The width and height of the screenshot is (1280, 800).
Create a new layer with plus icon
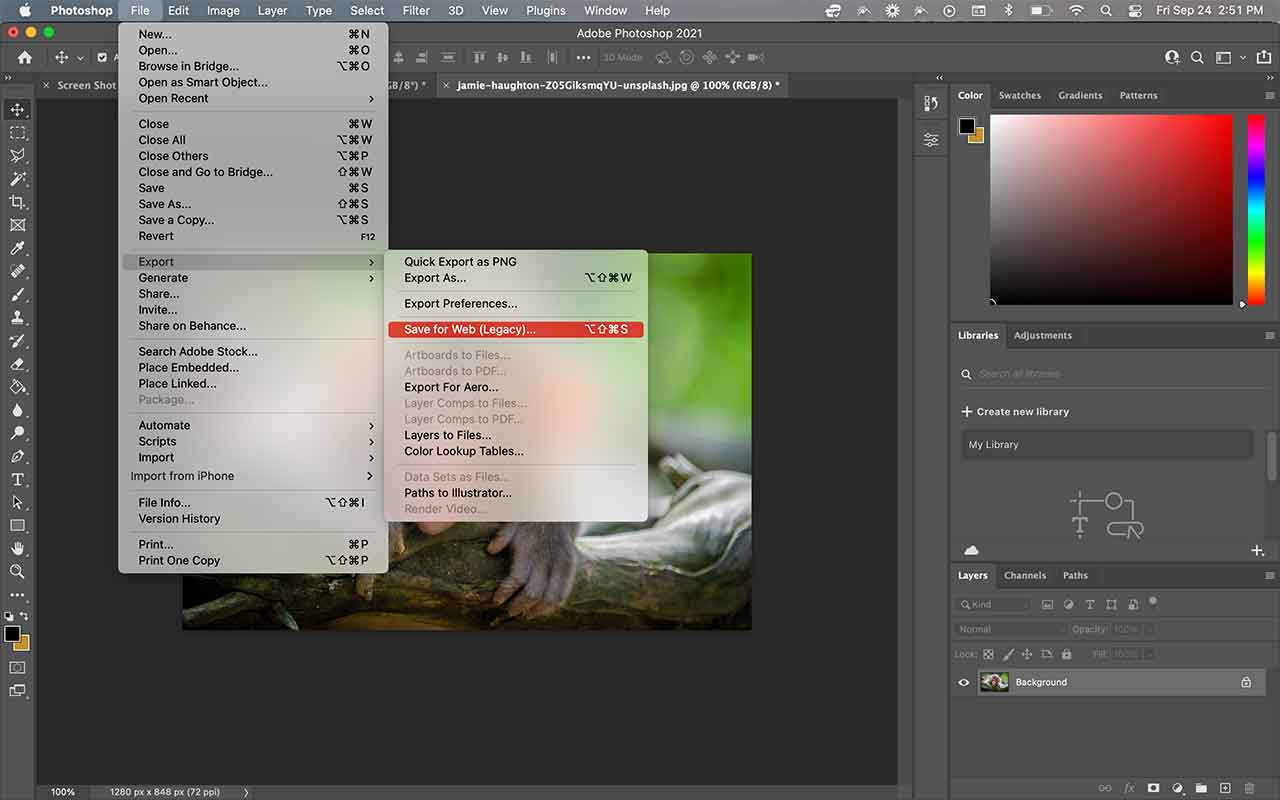pyautogui.click(x=1225, y=788)
